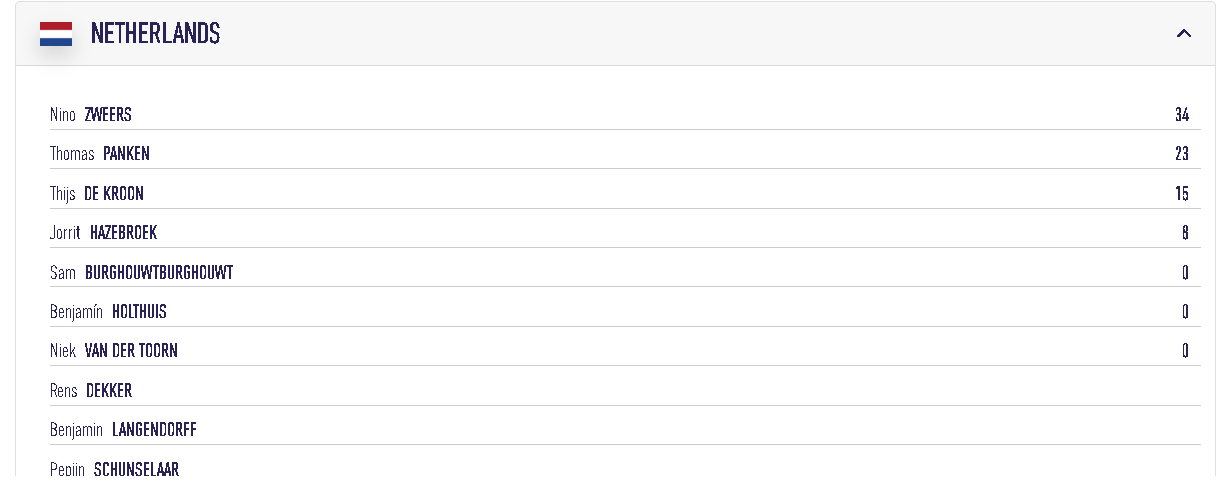Click Rens Dekker's name
Image resolution: width=1221 pixels, height=491 pixels.
(x=91, y=391)
